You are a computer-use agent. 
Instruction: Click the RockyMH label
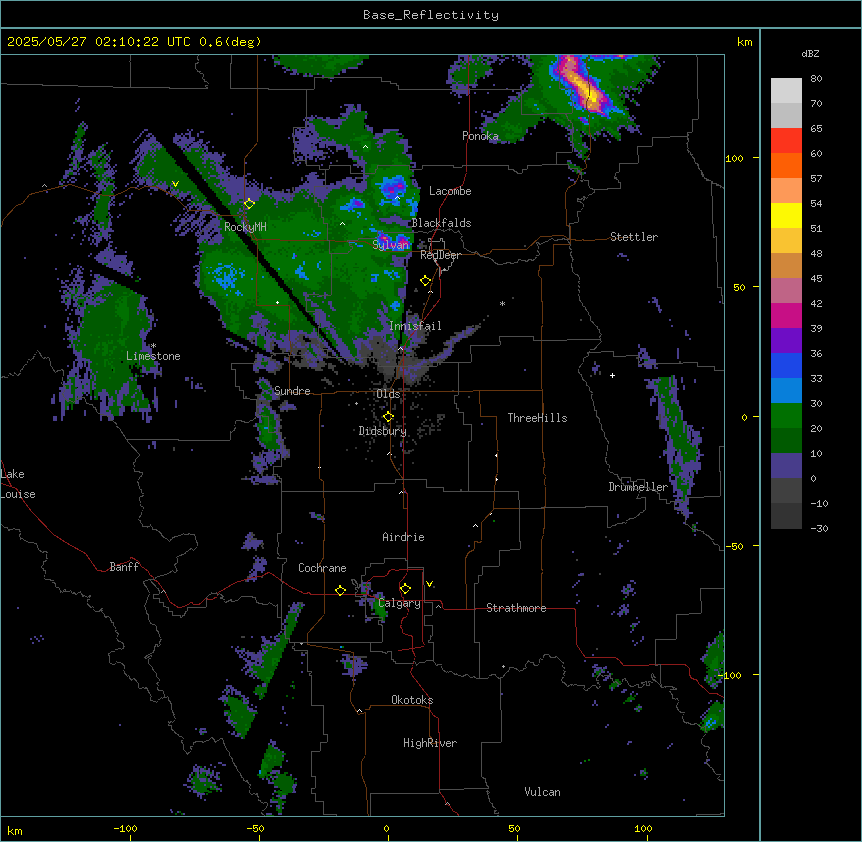coord(245,227)
